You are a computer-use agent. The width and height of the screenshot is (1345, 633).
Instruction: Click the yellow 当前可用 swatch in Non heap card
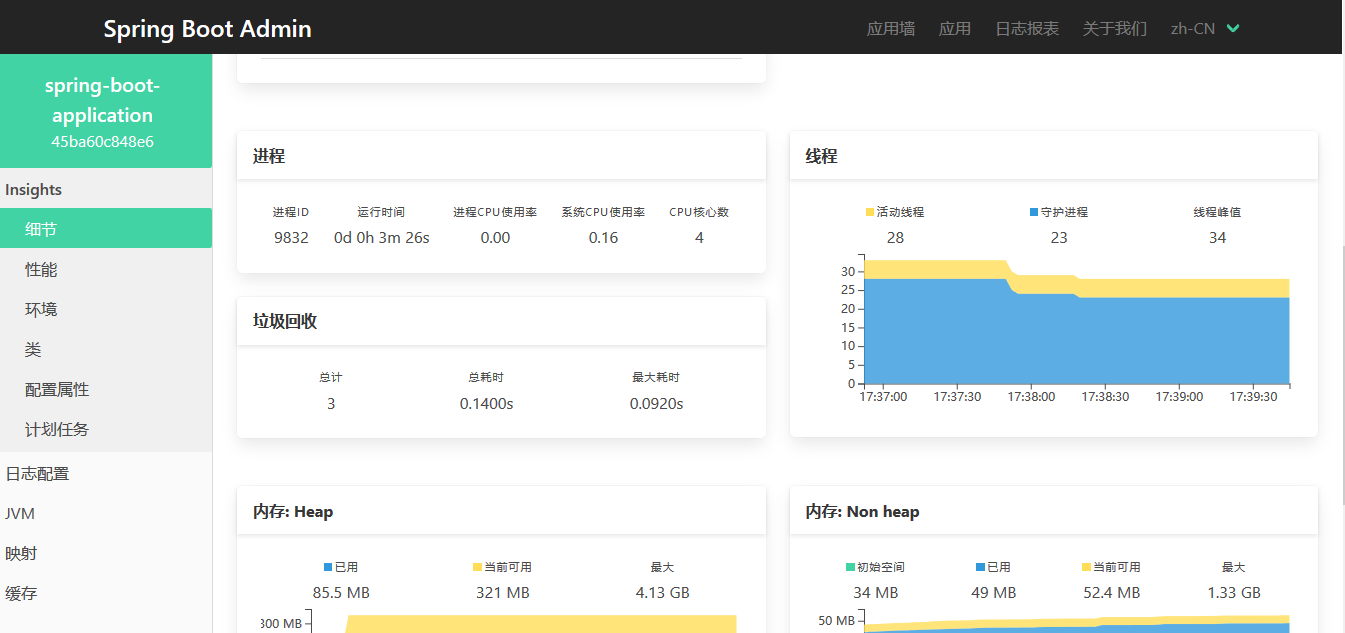[1086, 567]
